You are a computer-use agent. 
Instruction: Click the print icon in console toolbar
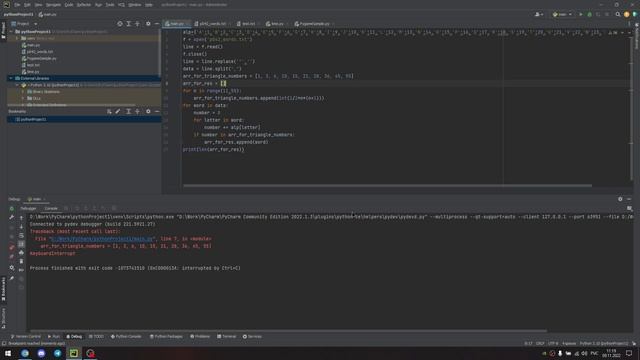point(21,253)
